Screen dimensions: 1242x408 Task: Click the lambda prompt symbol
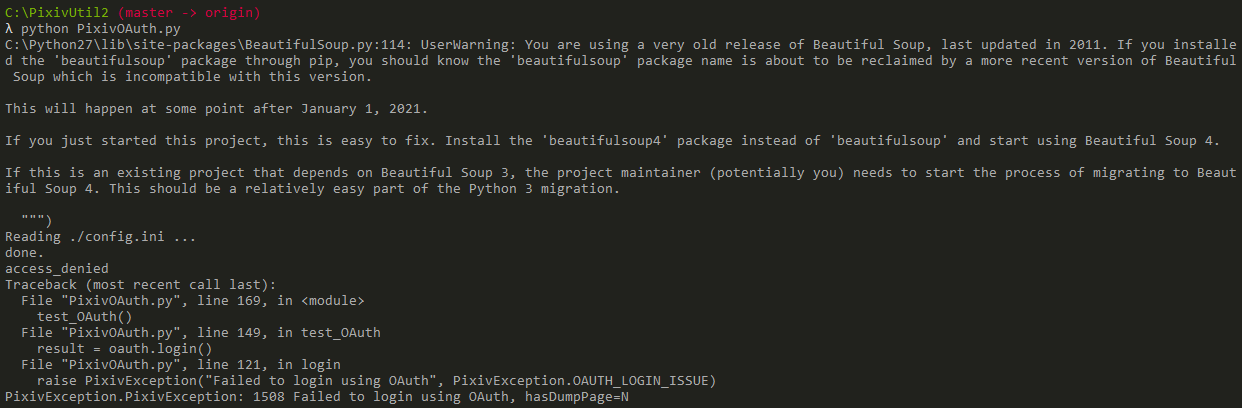9,29
